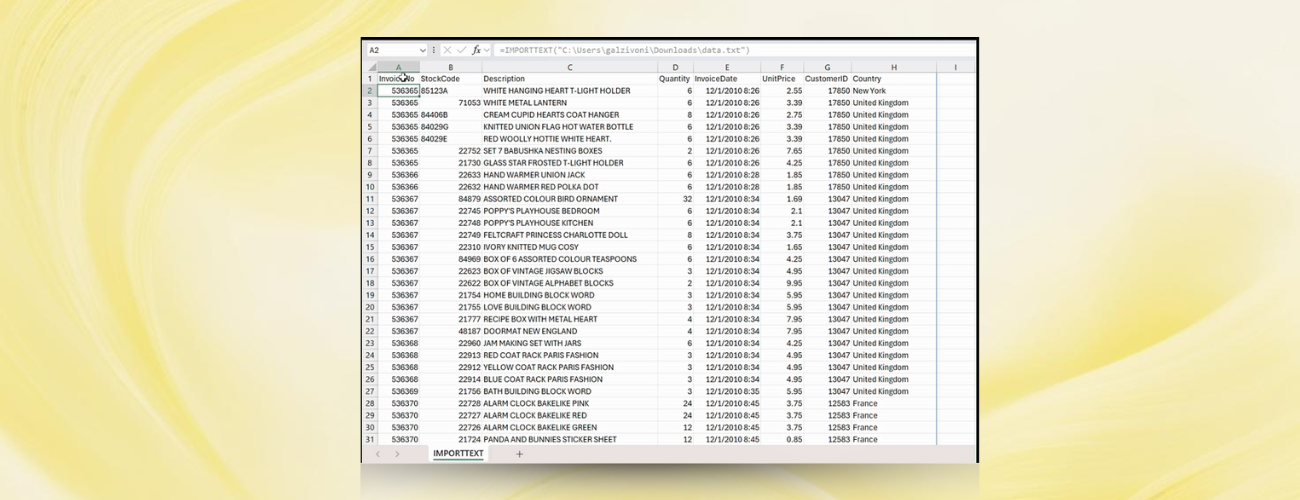Select column C header

click(x=569, y=67)
